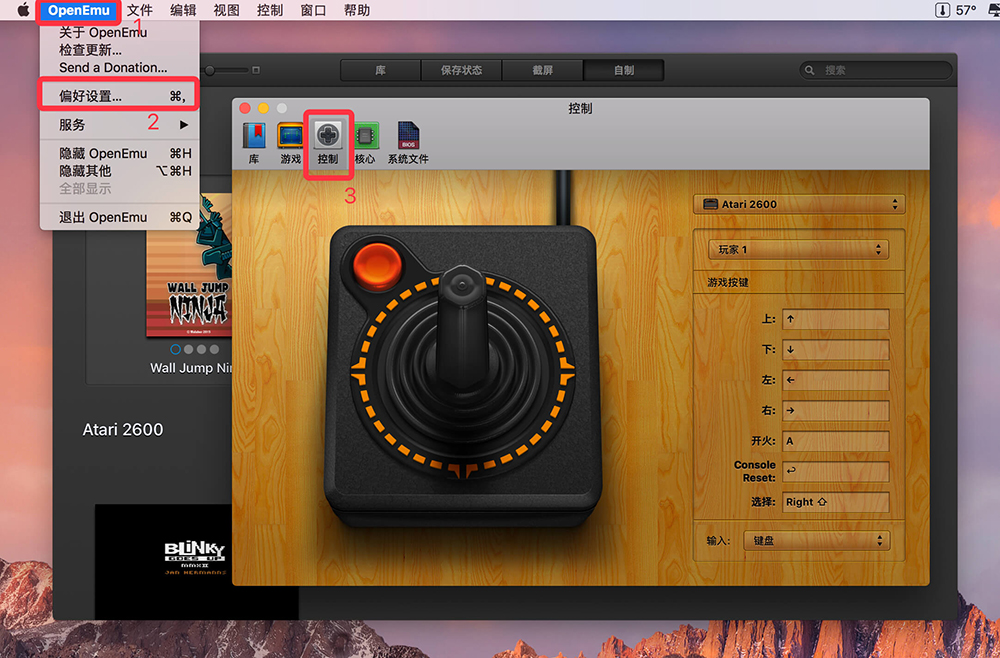Choose 偏好设置... menu item

(120, 96)
